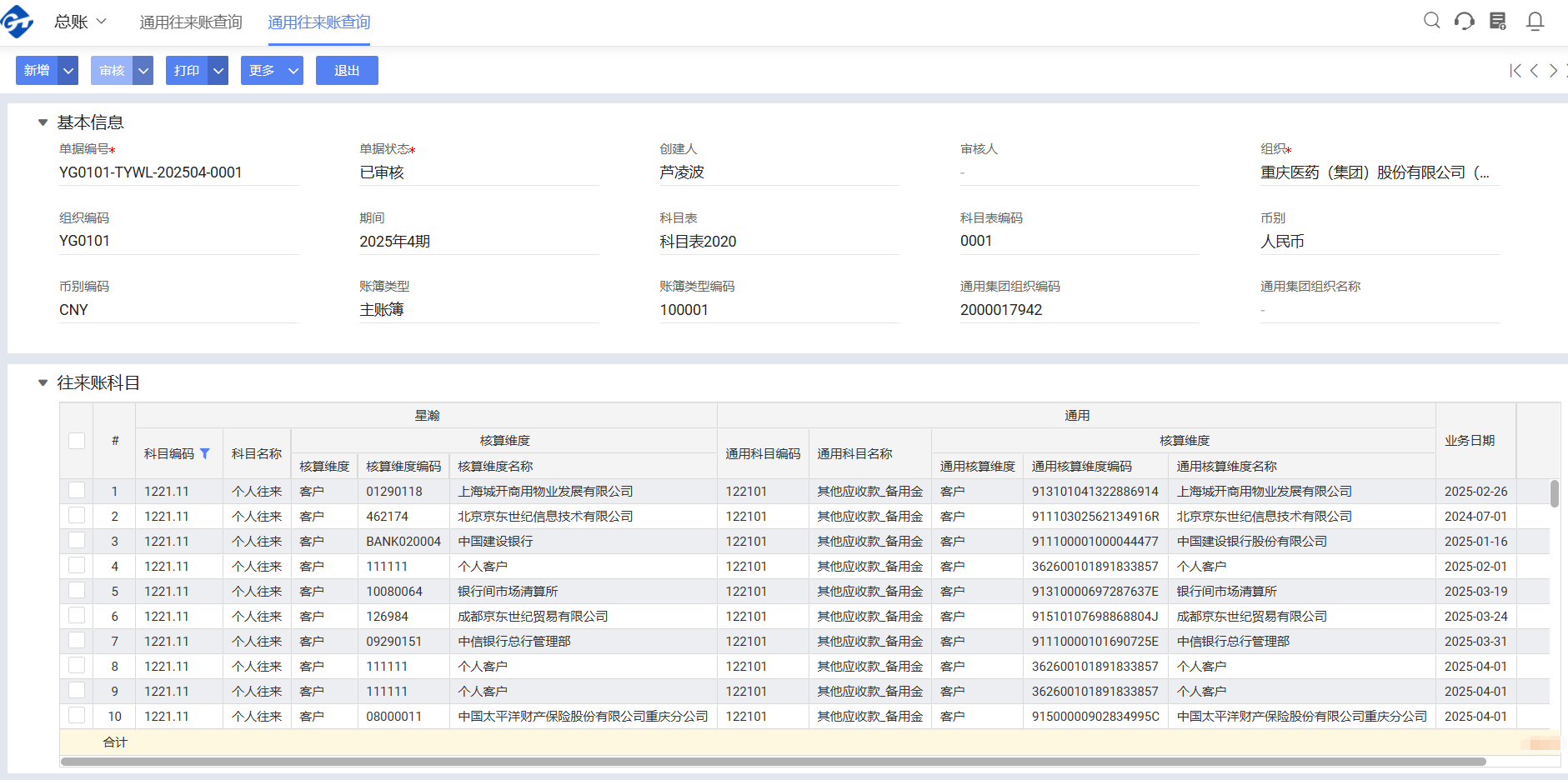Click the 币别 field 人民币

click(1380, 242)
